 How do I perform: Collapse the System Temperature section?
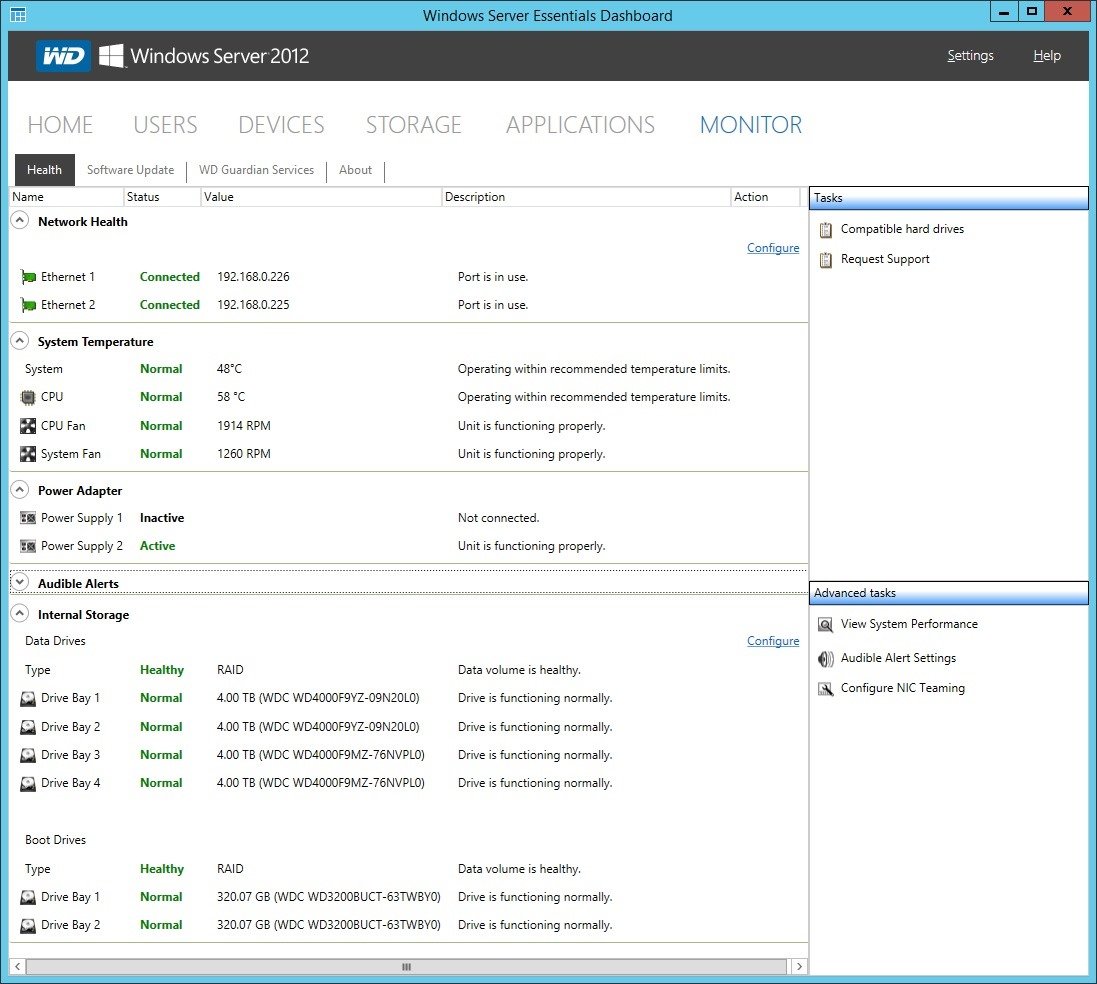(20, 341)
